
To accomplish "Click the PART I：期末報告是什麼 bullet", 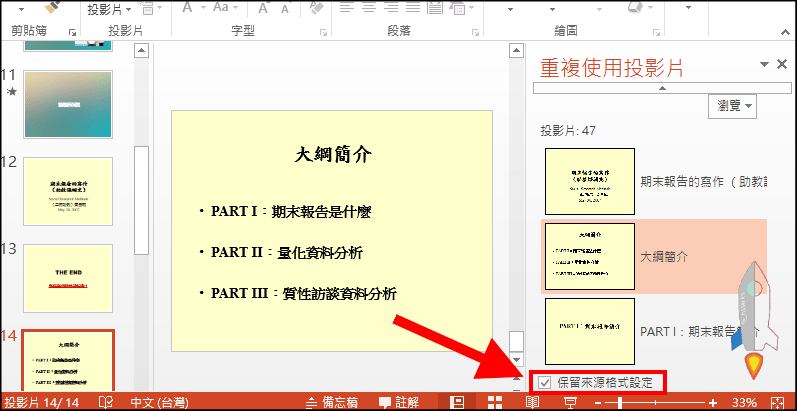I will click(291, 211).
